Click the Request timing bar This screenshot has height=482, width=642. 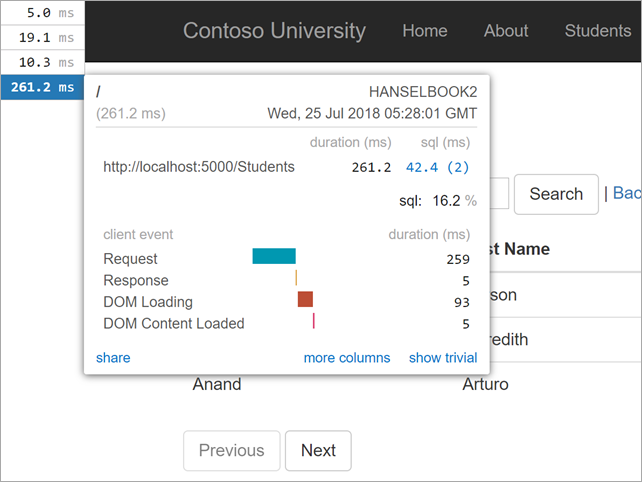[x=274, y=256]
